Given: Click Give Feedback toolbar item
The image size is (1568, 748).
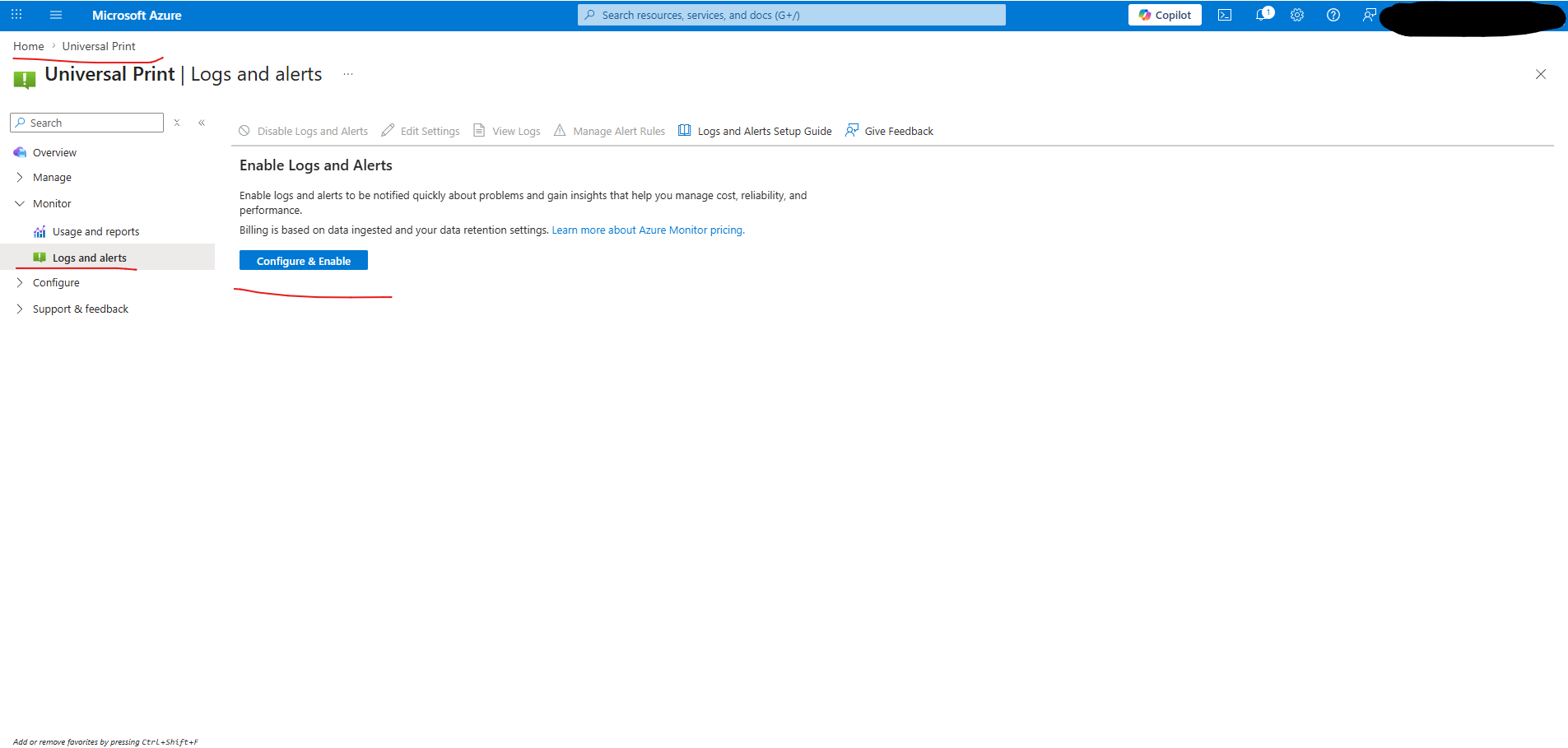Looking at the screenshot, I should point(889,131).
